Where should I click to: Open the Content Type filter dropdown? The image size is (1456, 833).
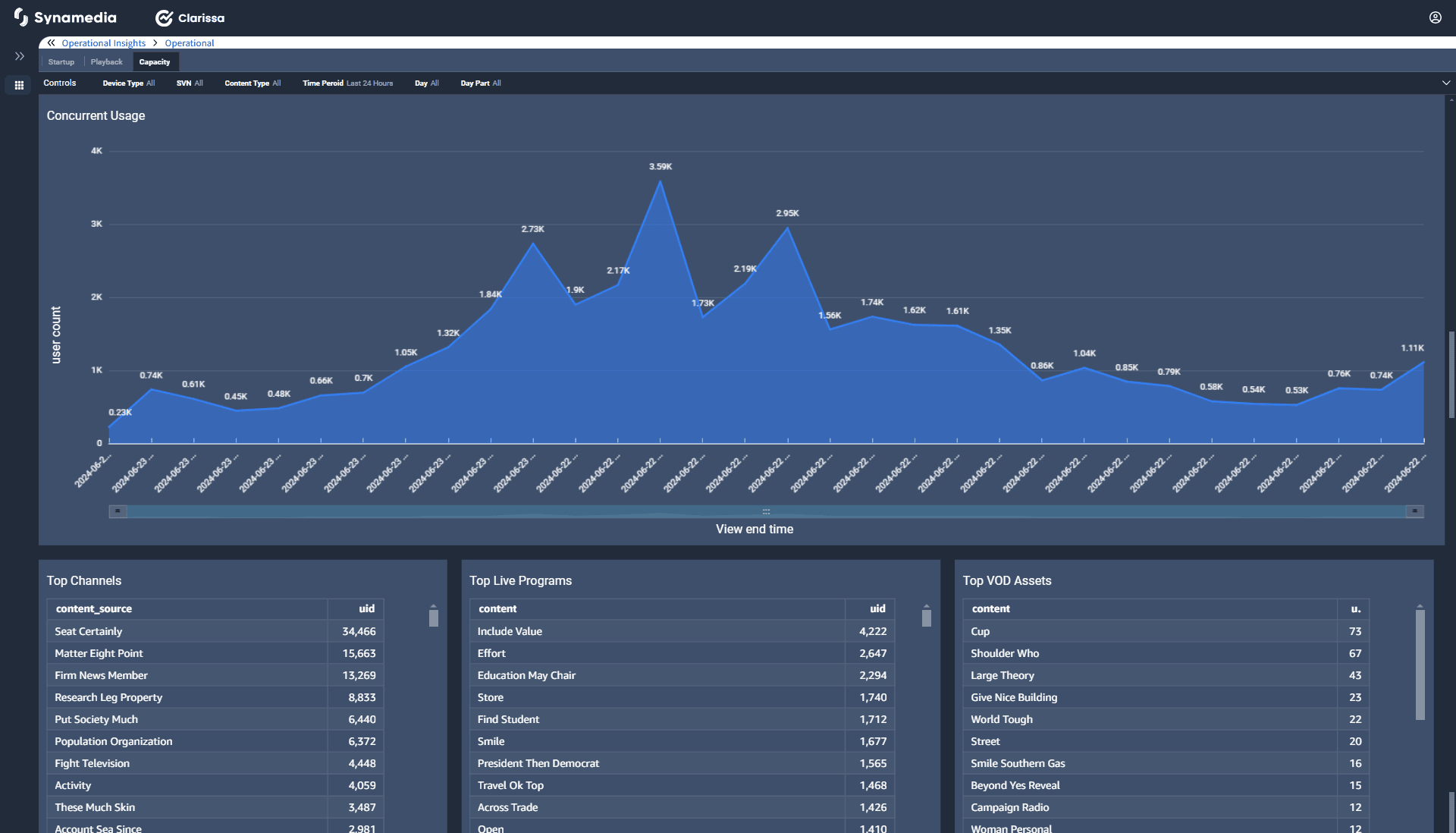click(253, 83)
